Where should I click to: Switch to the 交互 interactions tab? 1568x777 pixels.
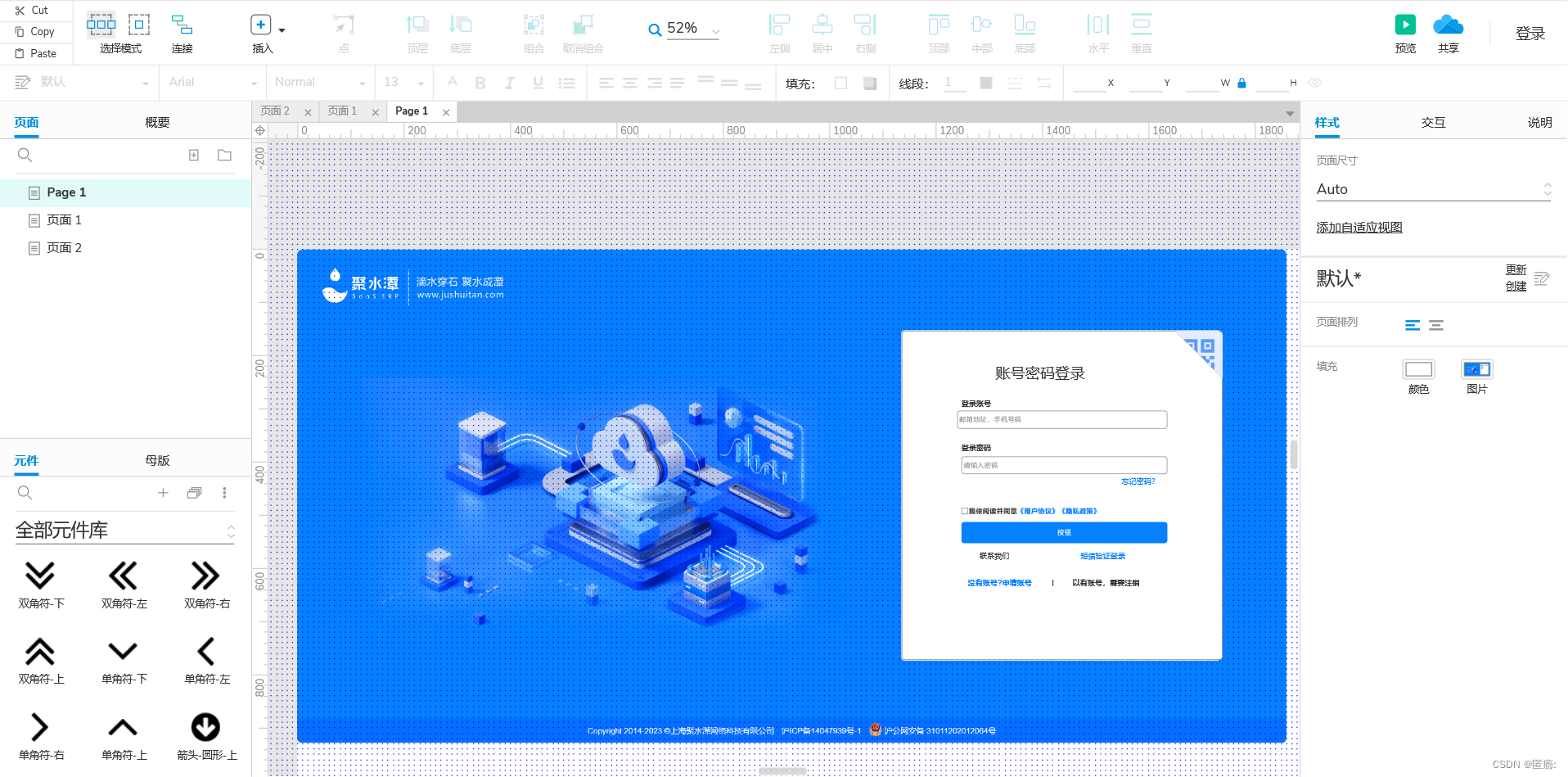coord(1433,122)
